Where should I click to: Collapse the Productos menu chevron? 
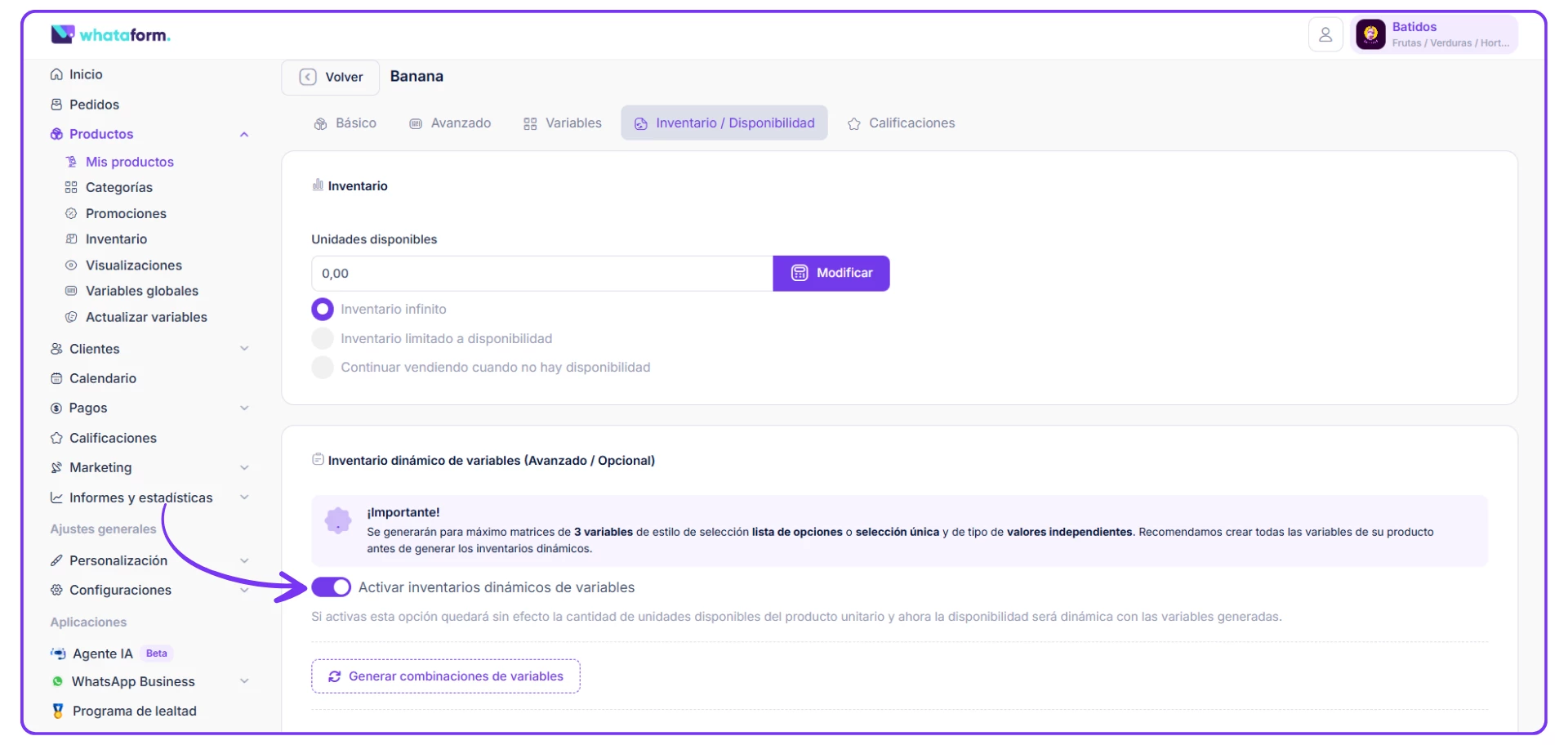tap(244, 134)
